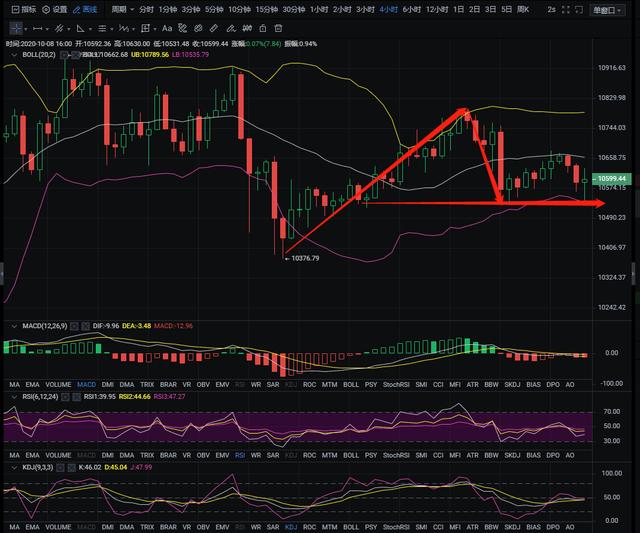Toggle the 画线 drawing pencil button

click(x=85, y=9)
